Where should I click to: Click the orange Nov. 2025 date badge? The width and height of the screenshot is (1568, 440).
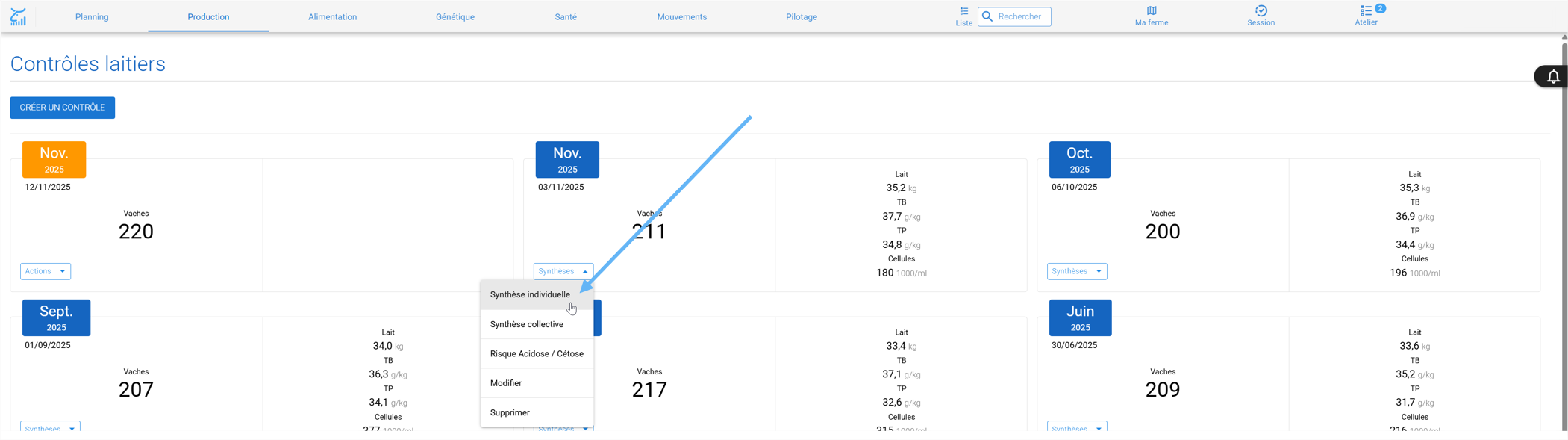(x=54, y=160)
